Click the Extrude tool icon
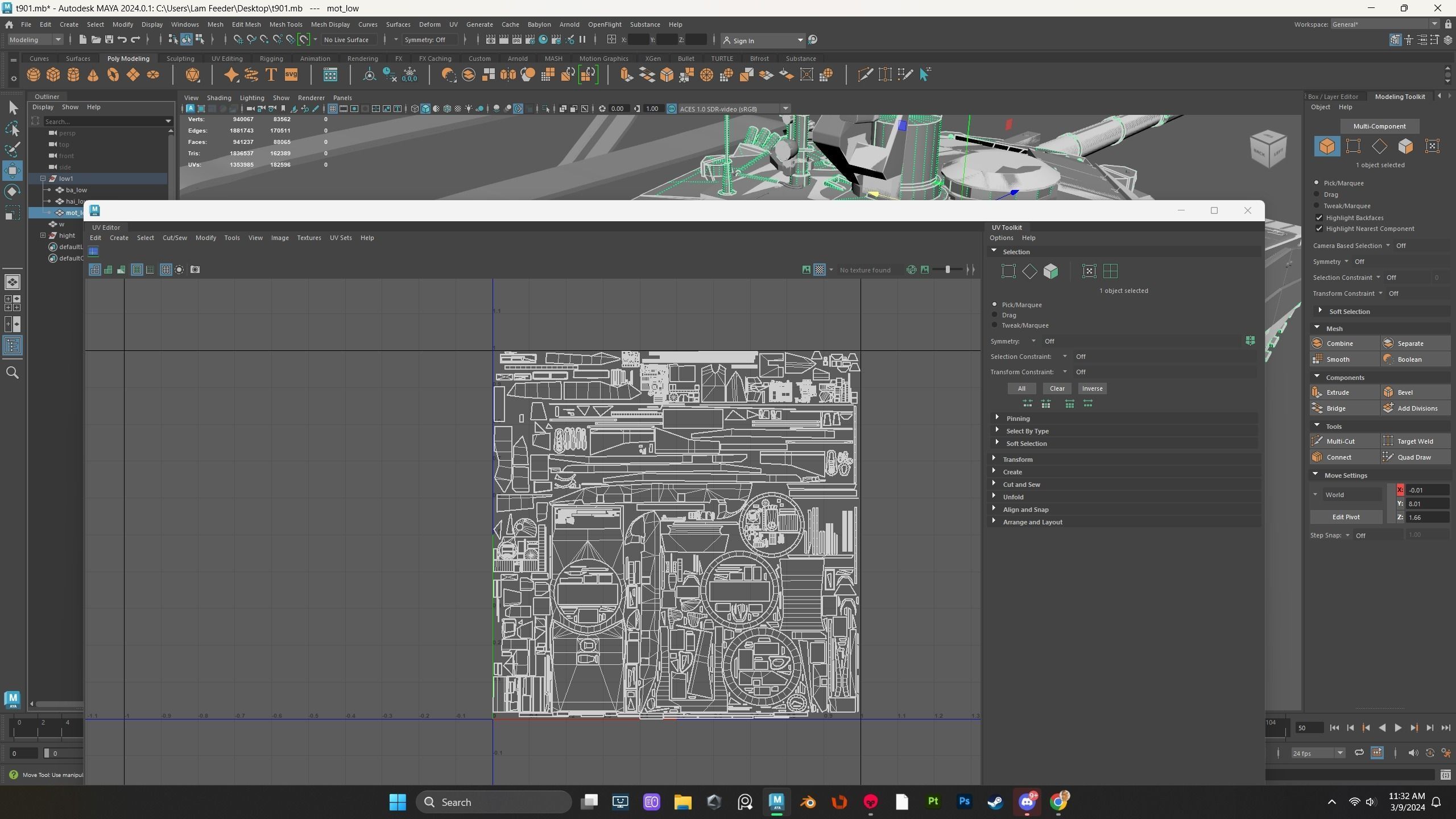Viewport: 1456px width, 819px height. pos(1317,392)
